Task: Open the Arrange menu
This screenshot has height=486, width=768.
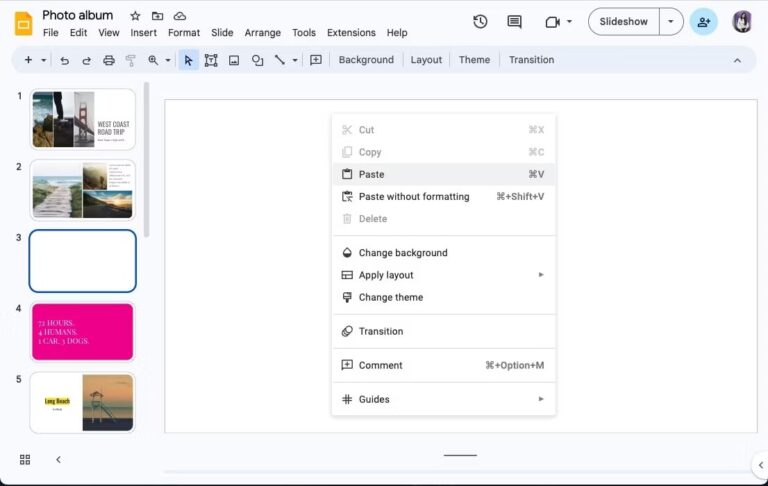Action: click(x=262, y=33)
